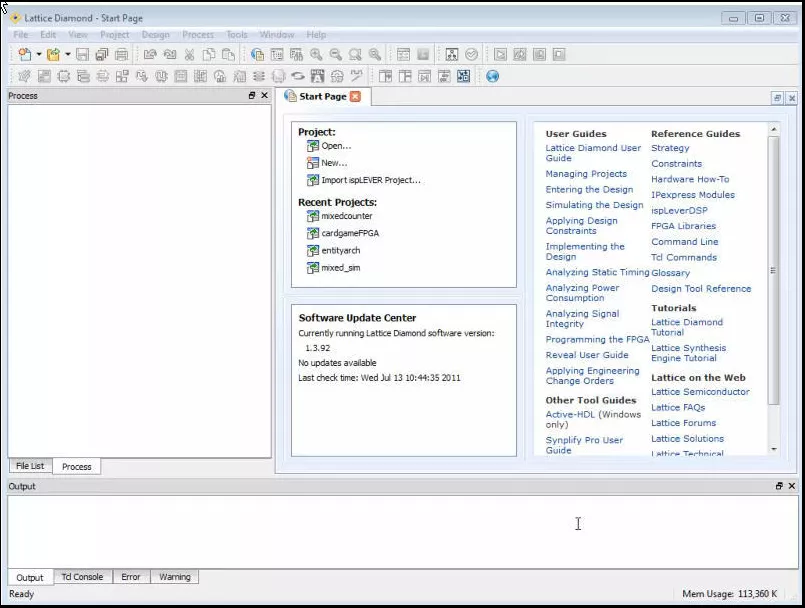
Task: Open the Programming the FPGA link
Action: (597, 339)
